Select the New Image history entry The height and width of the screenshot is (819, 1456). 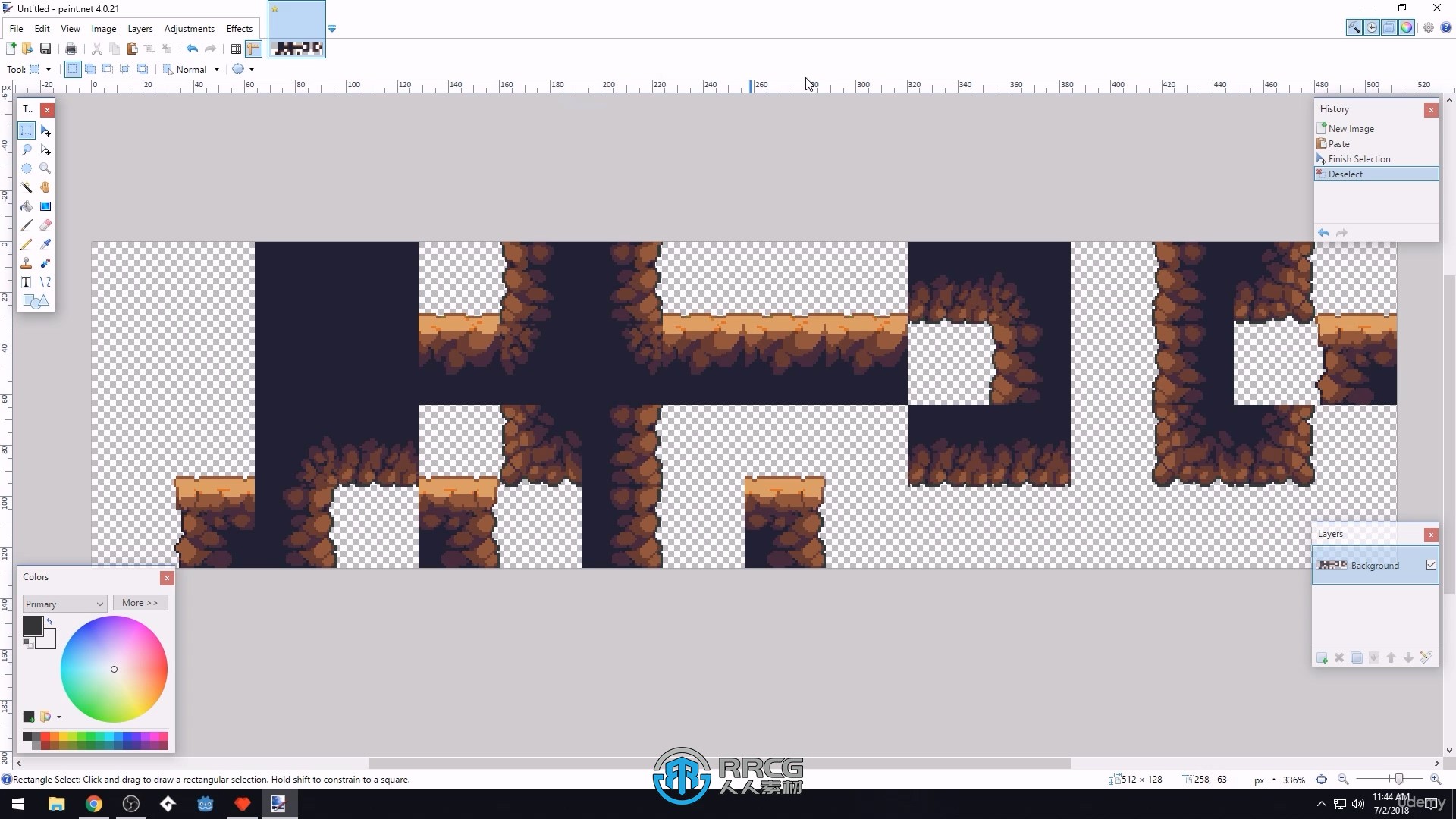pos(1376,129)
